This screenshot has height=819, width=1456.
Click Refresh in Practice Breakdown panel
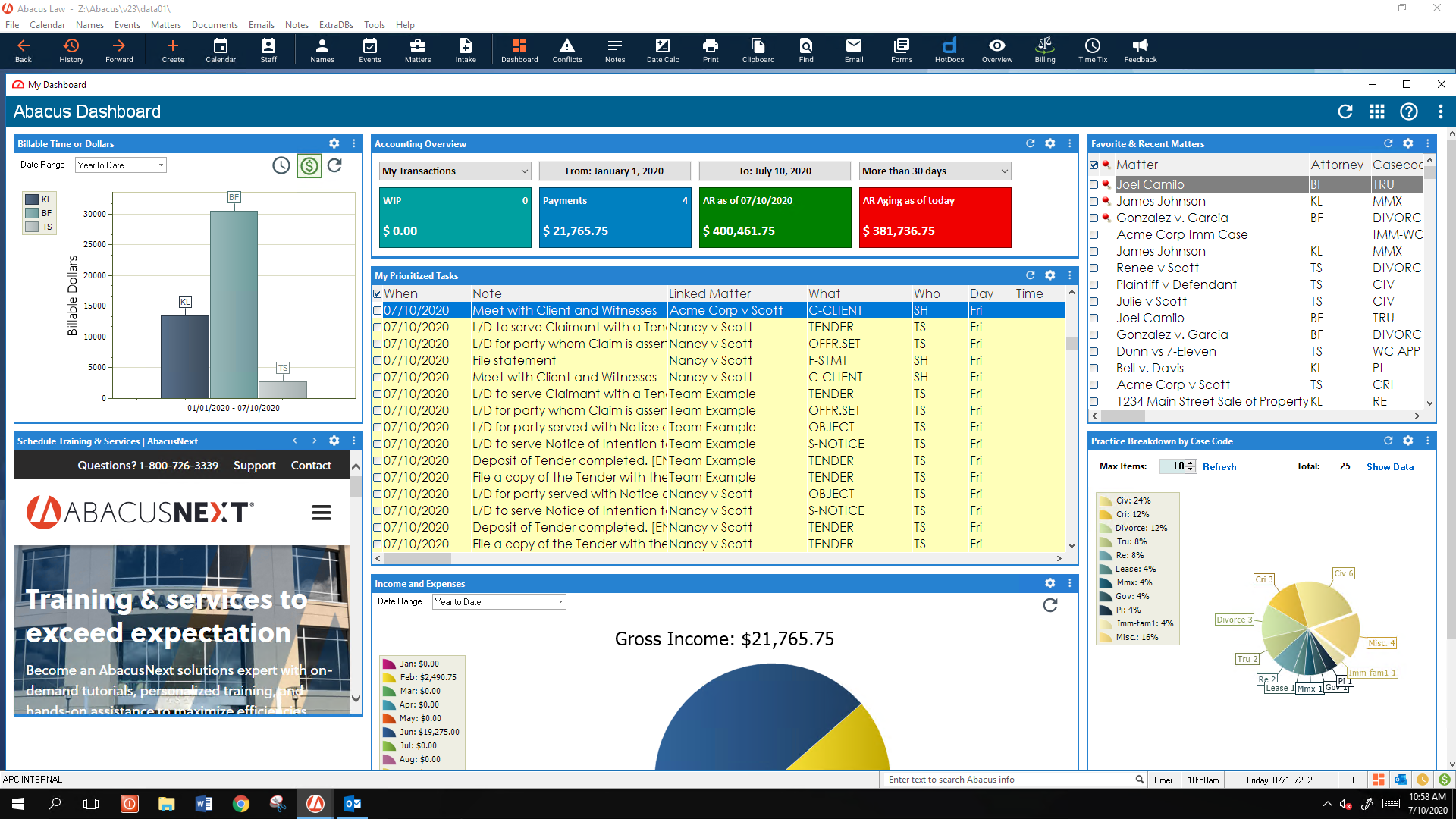click(1219, 467)
